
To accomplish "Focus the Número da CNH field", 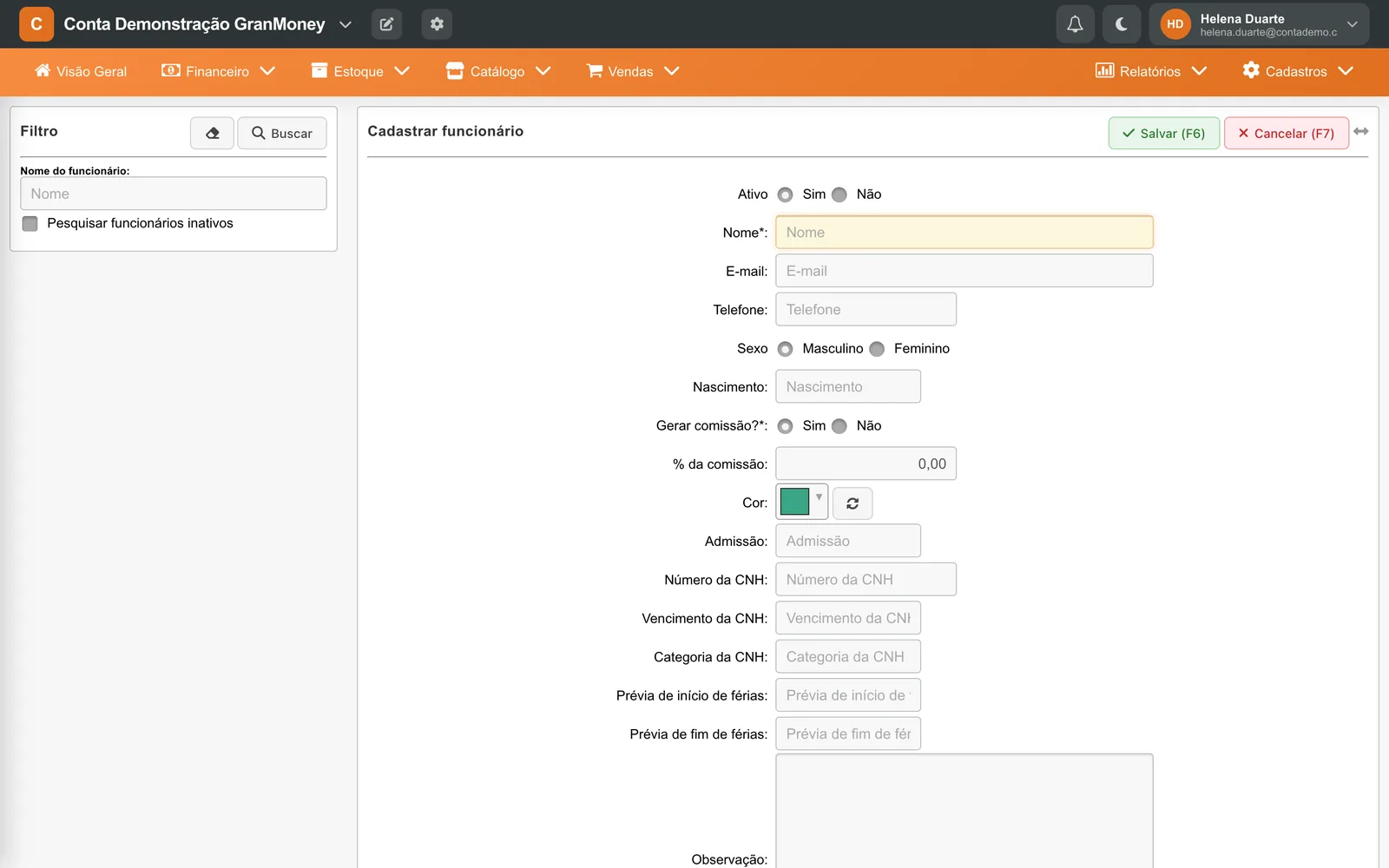I will pyautogui.click(x=866, y=580).
